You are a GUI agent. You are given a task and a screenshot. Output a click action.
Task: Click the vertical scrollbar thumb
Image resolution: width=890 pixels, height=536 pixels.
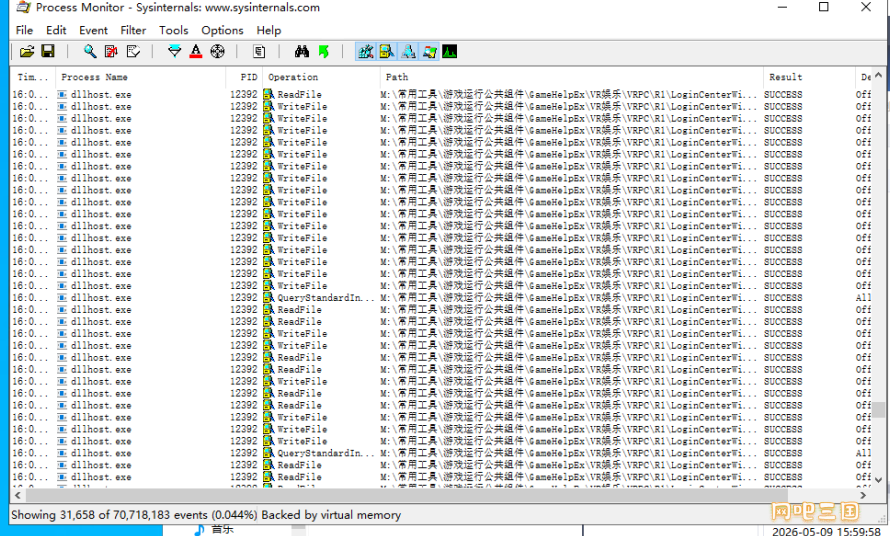point(879,409)
